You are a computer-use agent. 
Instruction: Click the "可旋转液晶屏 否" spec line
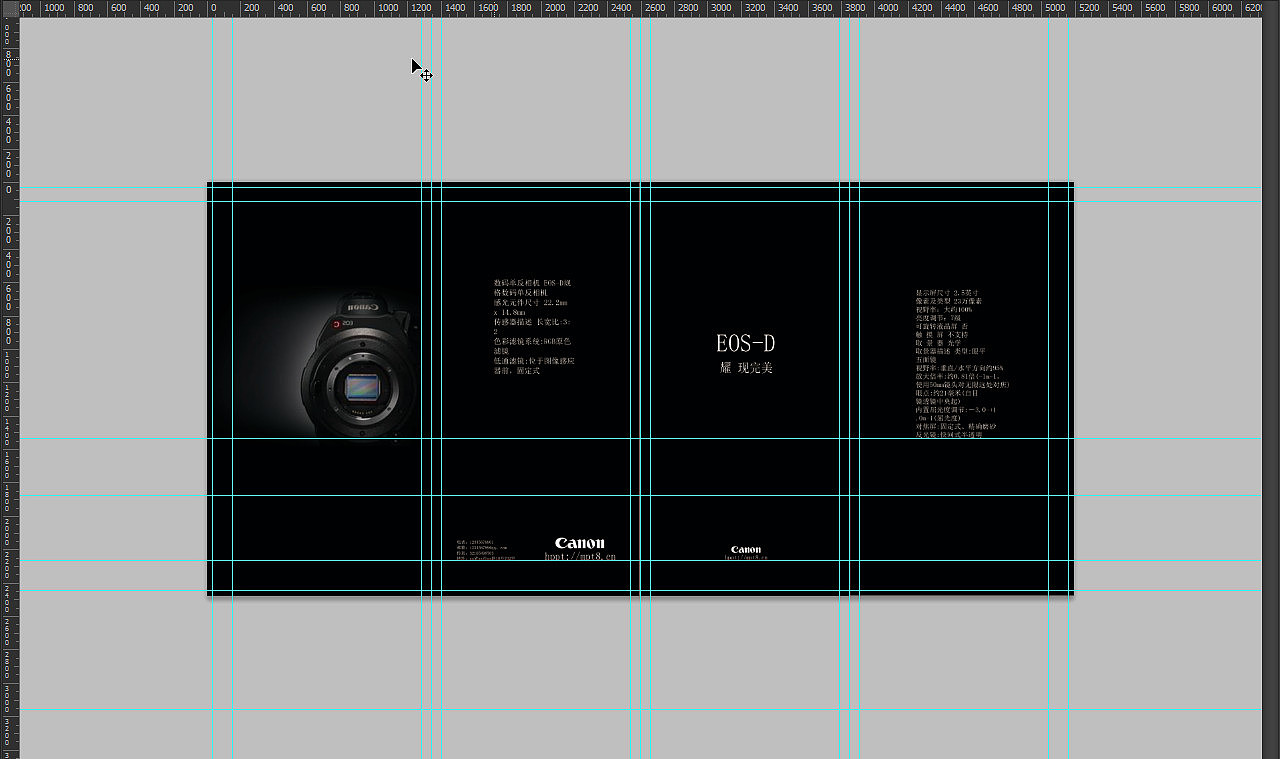(x=944, y=326)
